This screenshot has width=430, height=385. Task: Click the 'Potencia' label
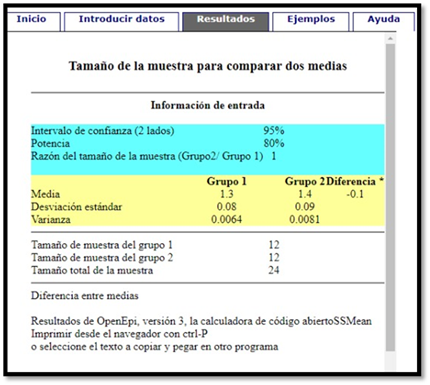coord(50,143)
